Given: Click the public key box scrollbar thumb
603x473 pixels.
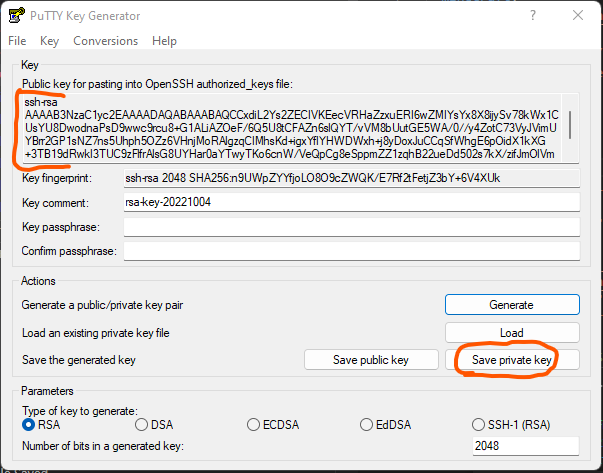Looking at the screenshot, I should tap(570, 125).
